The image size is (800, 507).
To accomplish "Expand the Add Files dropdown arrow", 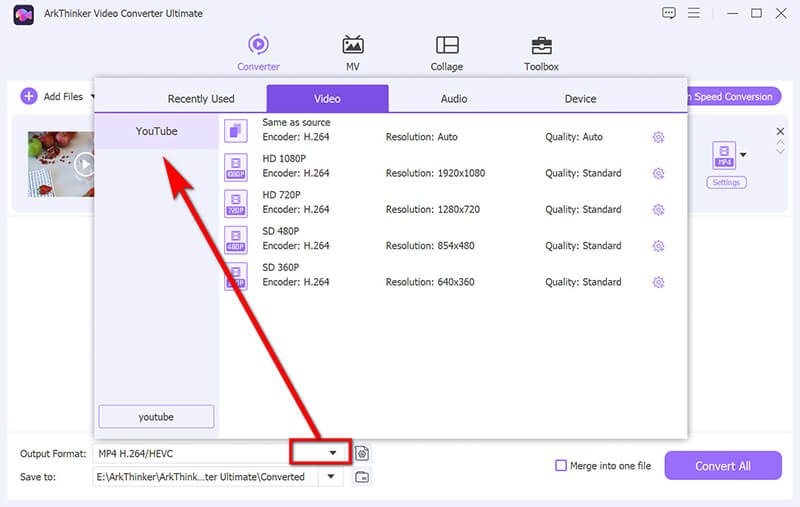I will click(x=92, y=96).
